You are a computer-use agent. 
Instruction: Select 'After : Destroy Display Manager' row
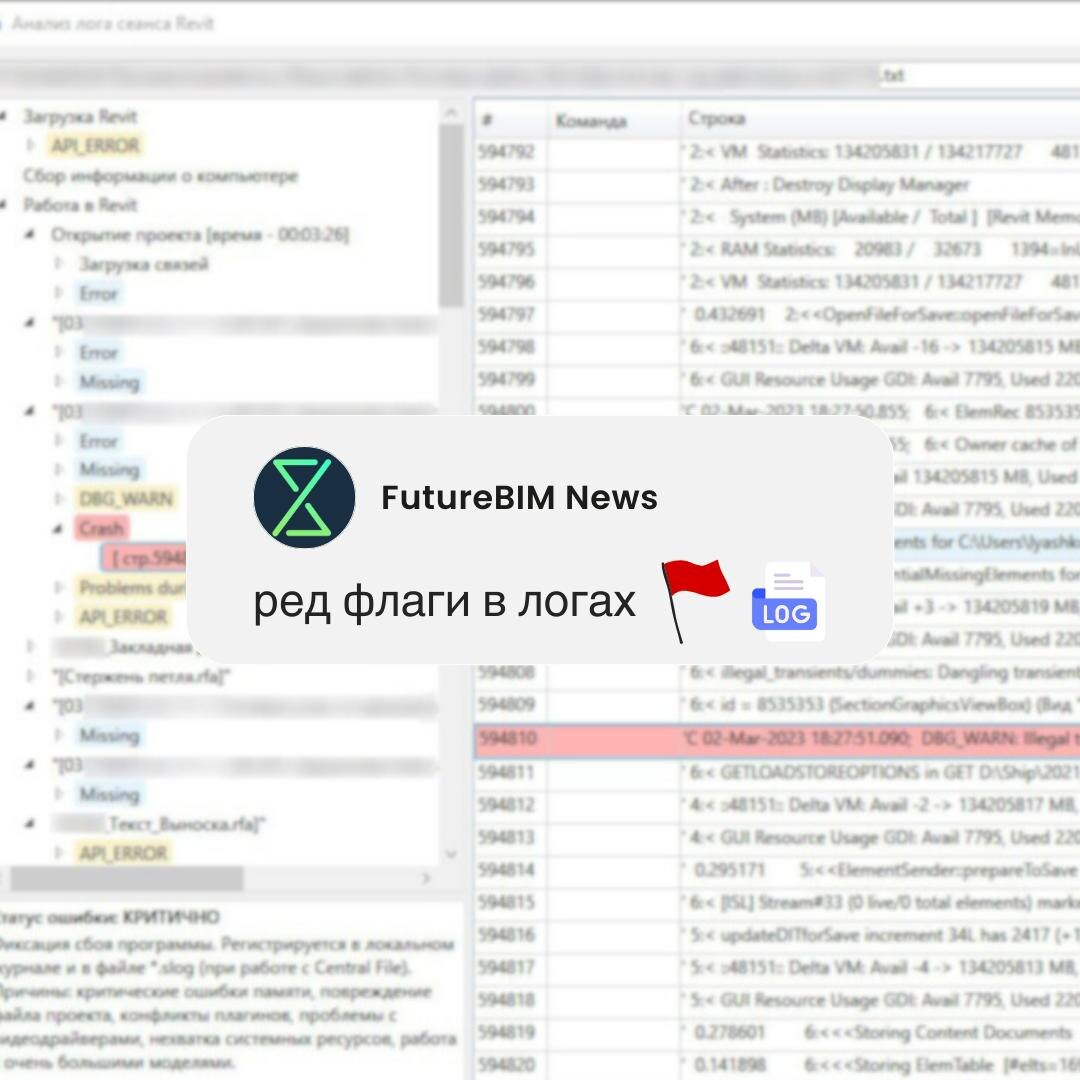pos(777,185)
